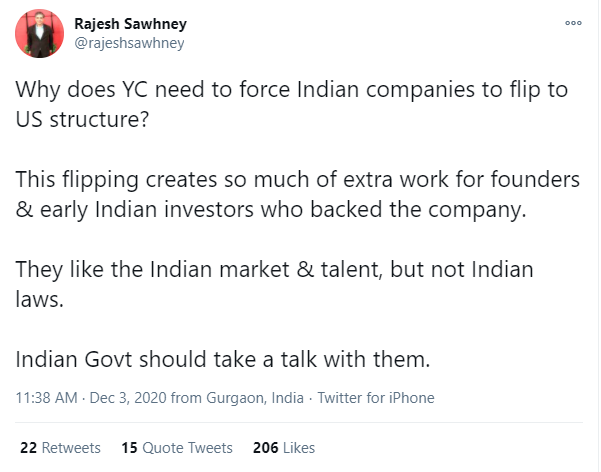Click the 15 quote tweet count number
Image resolution: width=601 pixels, height=472 pixels.
tap(130, 447)
